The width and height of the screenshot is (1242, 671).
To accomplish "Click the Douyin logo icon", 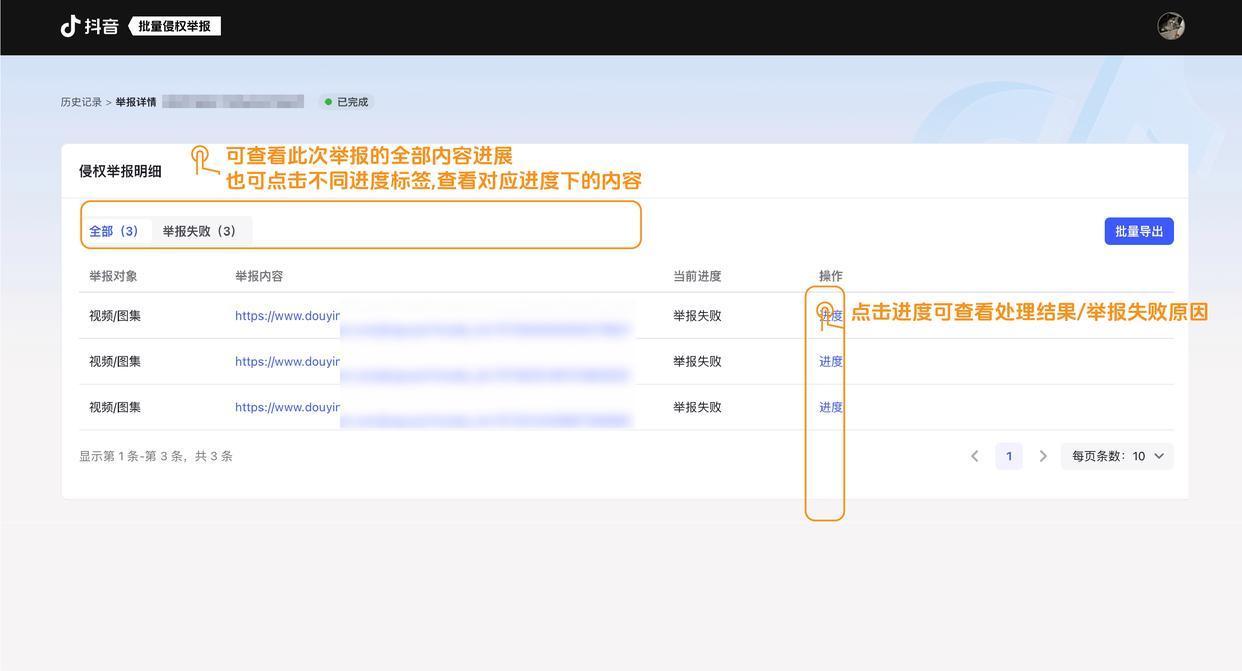I will (71, 26).
